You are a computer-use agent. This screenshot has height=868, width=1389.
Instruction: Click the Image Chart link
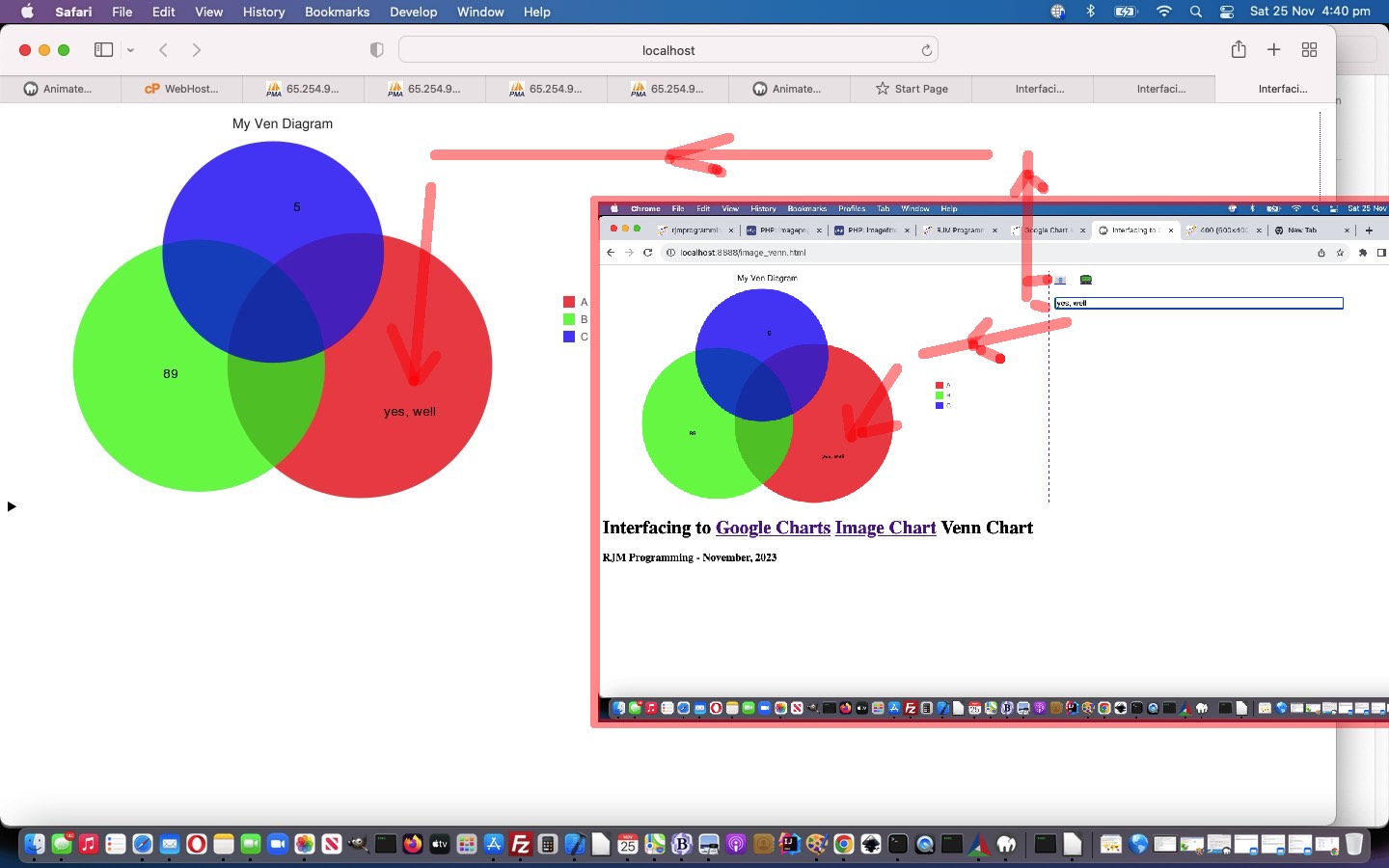[x=885, y=528]
